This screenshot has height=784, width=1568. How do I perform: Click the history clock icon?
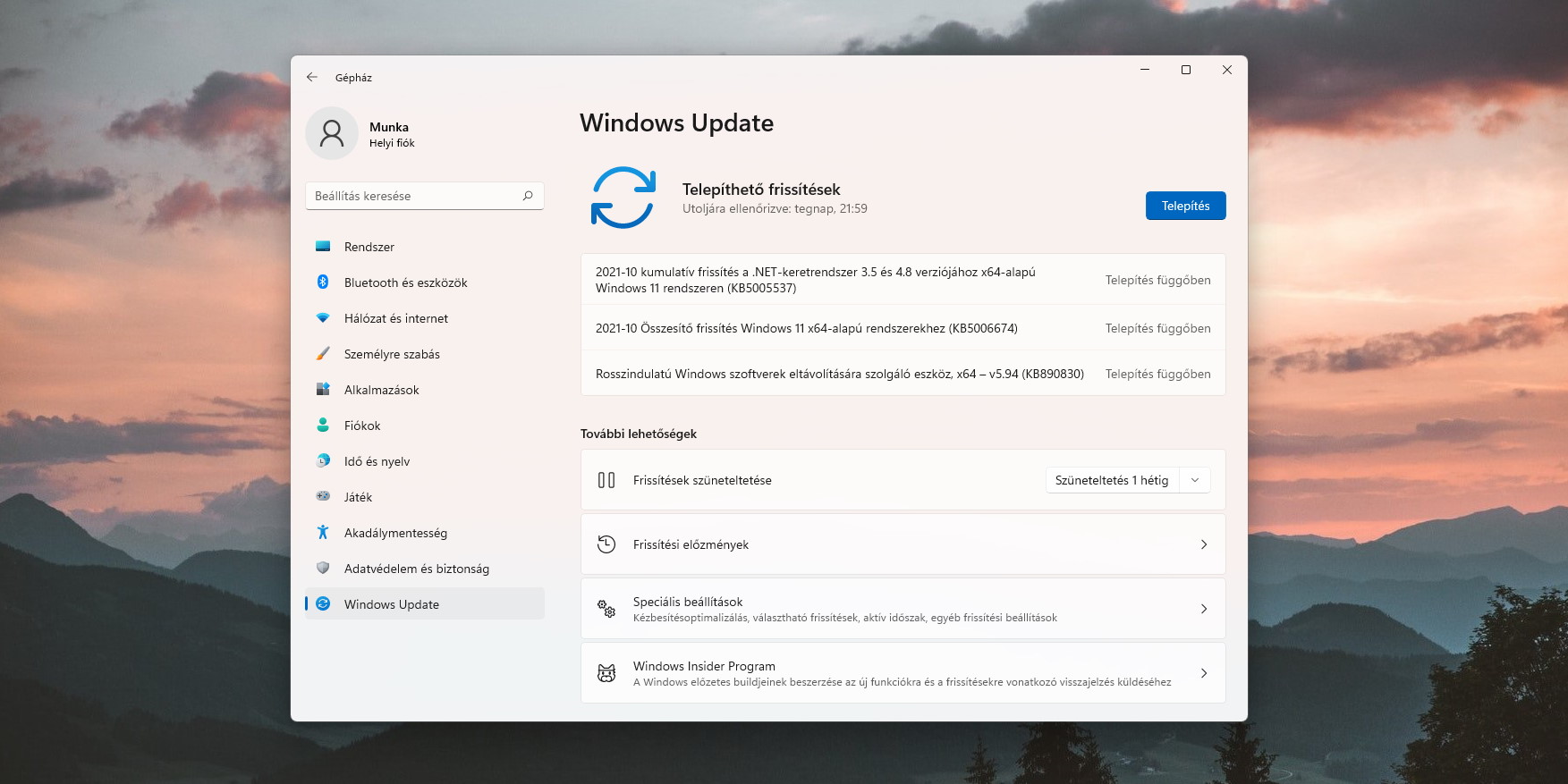pos(606,544)
